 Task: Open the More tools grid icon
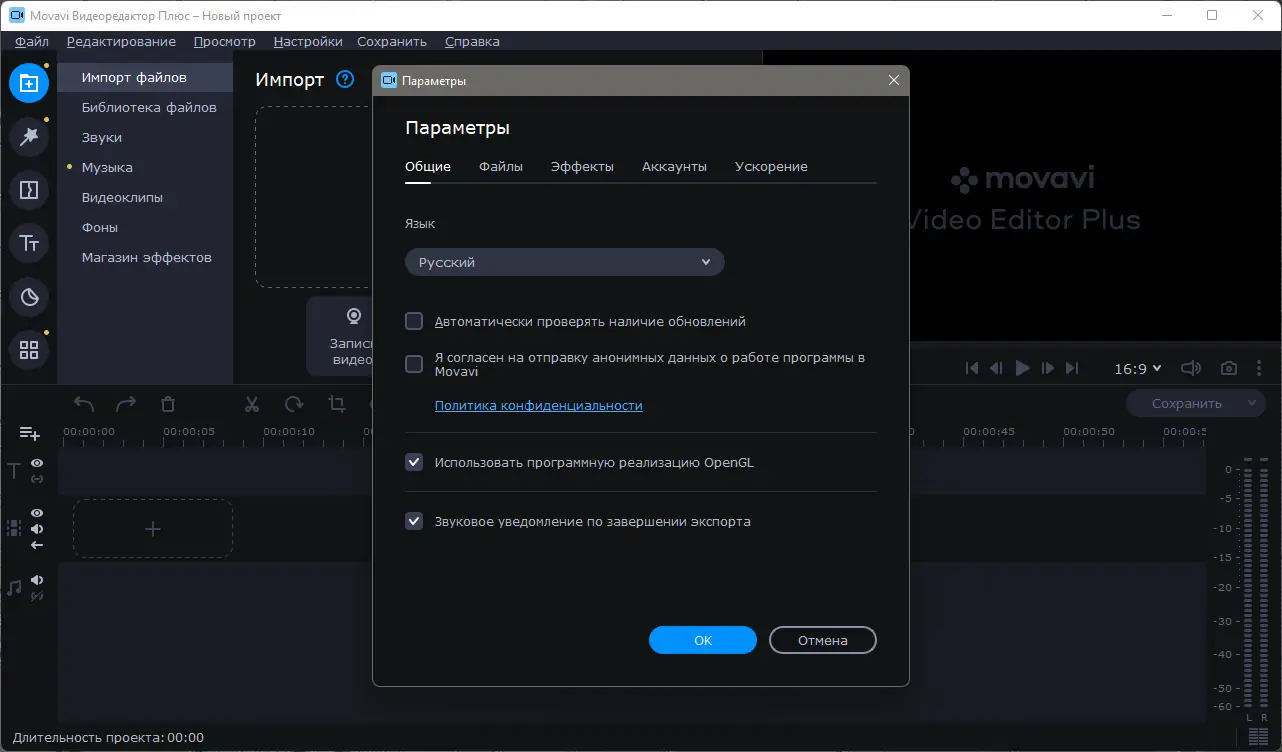point(28,349)
